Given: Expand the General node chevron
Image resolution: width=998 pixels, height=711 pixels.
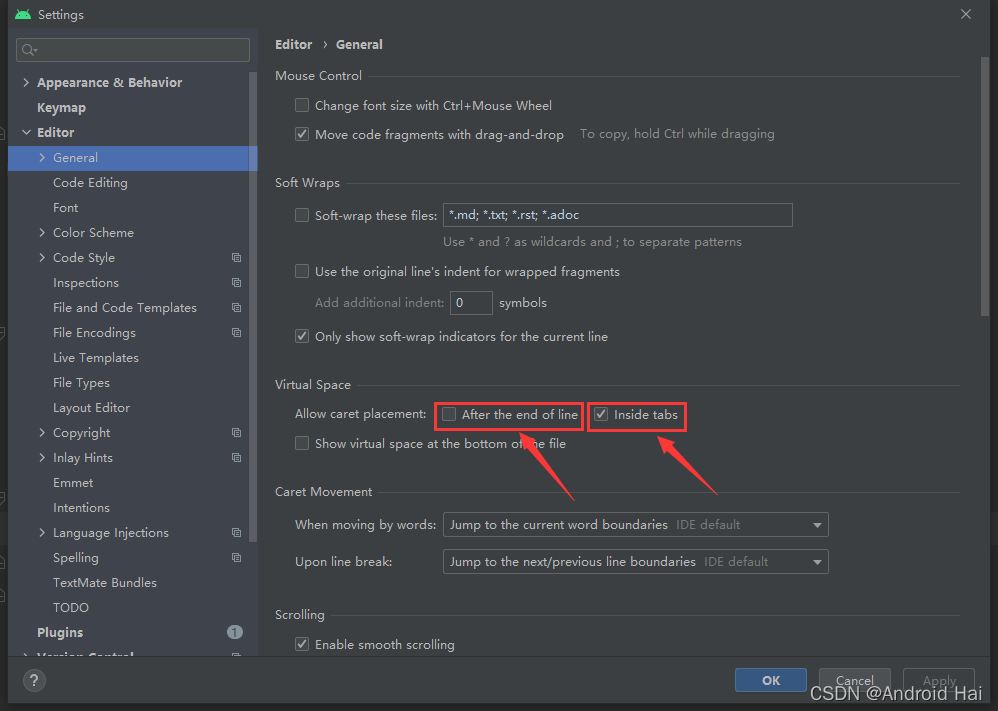Looking at the screenshot, I should [42, 157].
